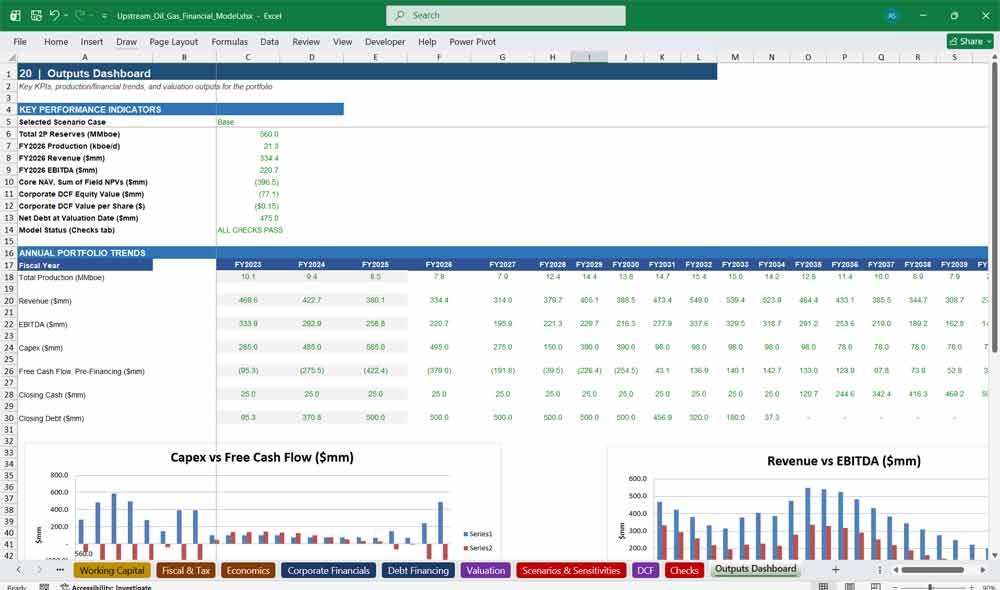Open the Developer ribbon tab
The width and height of the screenshot is (1000, 590).
(x=385, y=41)
